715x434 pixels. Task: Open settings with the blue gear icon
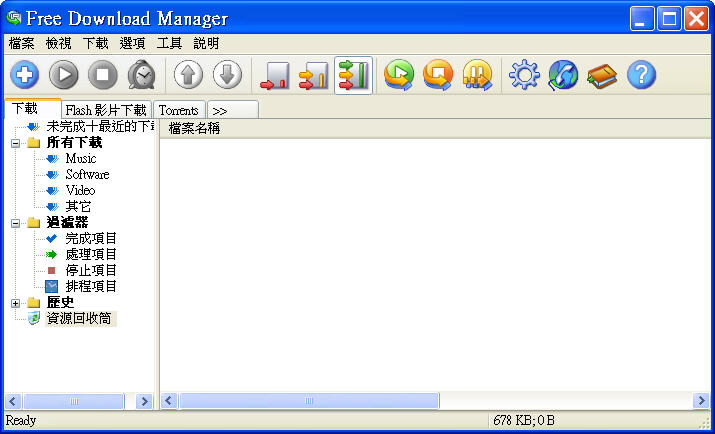tap(524, 75)
